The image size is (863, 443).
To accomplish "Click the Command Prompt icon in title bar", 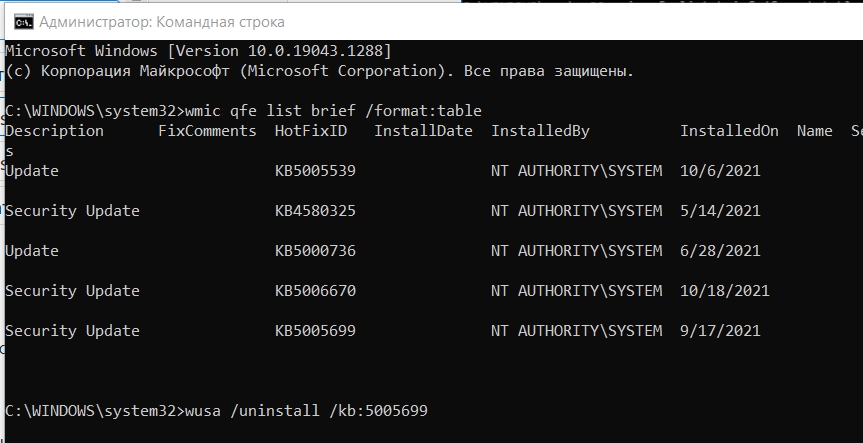I will (x=24, y=23).
